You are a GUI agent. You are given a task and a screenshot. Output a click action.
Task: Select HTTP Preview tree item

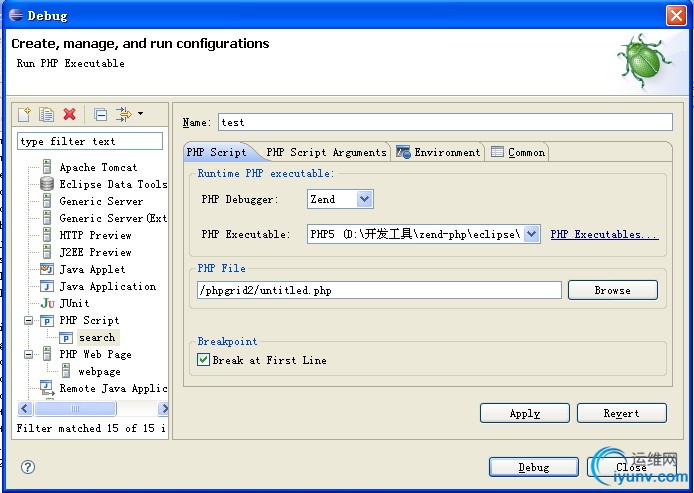coord(95,235)
